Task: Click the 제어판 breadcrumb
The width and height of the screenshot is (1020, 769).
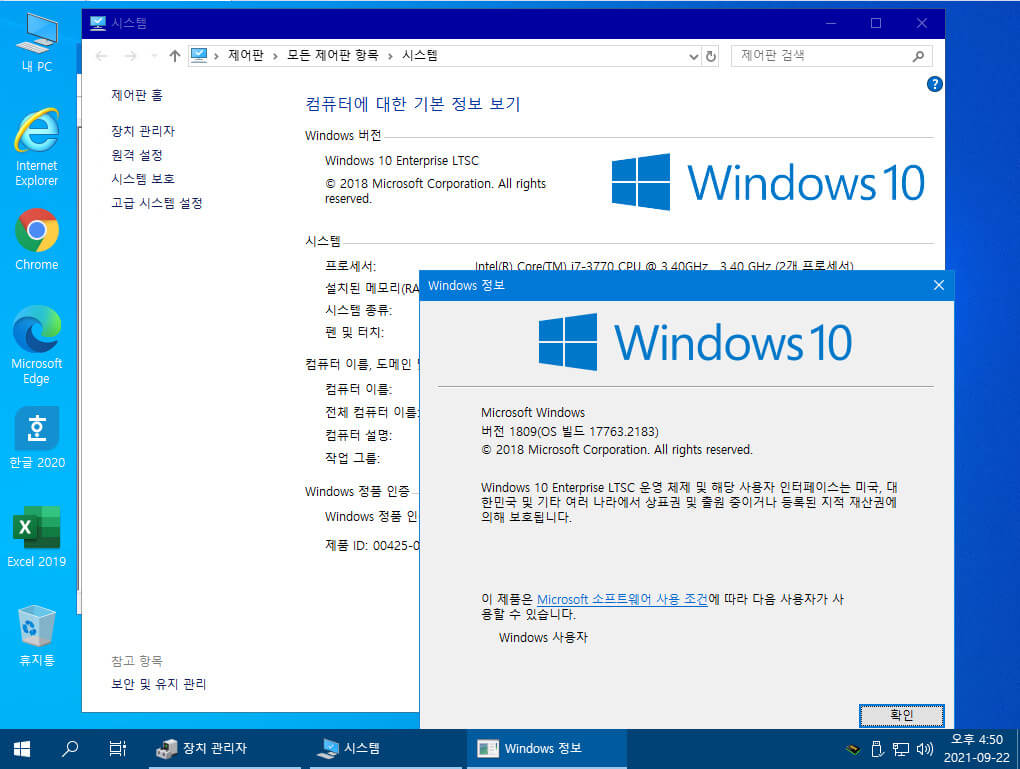Action: coord(246,55)
